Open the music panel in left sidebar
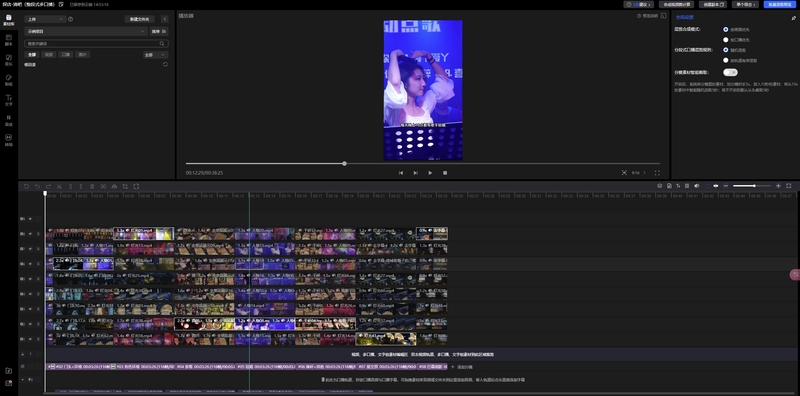Image resolution: width=800 pixels, height=396 pixels. point(8,60)
